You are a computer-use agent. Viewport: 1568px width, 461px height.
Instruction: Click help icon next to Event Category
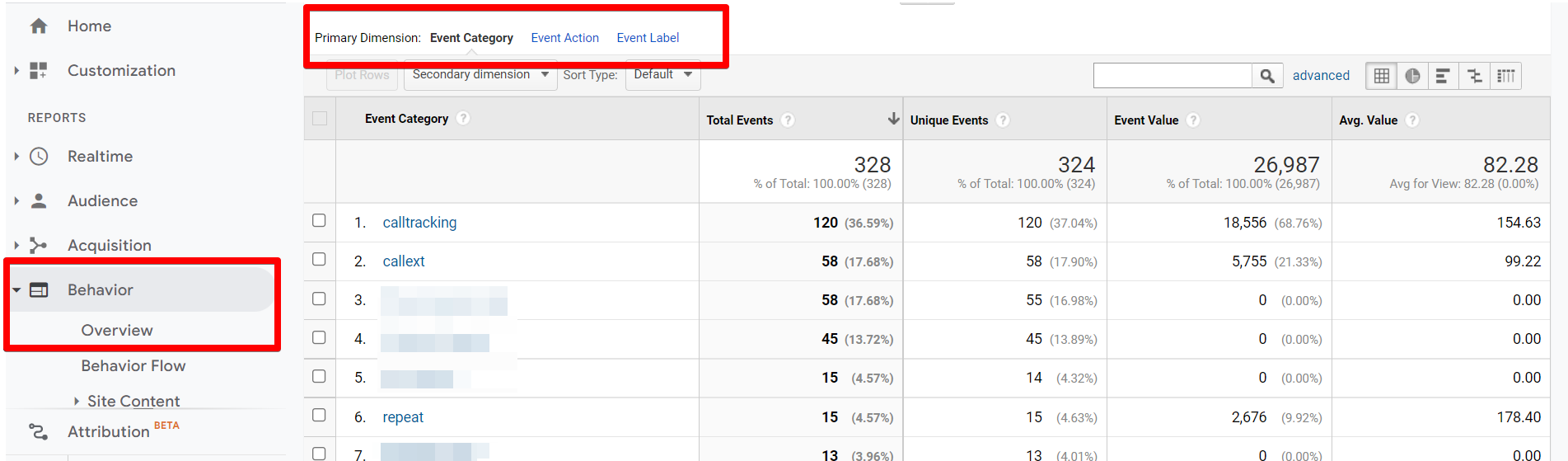[464, 118]
